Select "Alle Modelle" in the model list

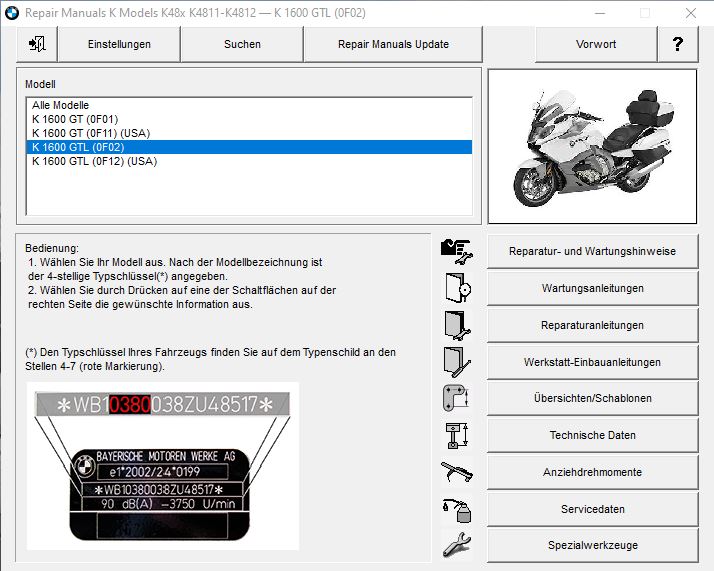pos(60,105)
